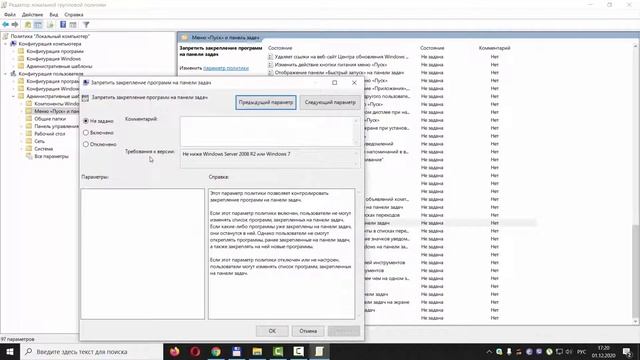Click the policy icon beside «Отображение панели быстрый запуск»

[271, 73]
